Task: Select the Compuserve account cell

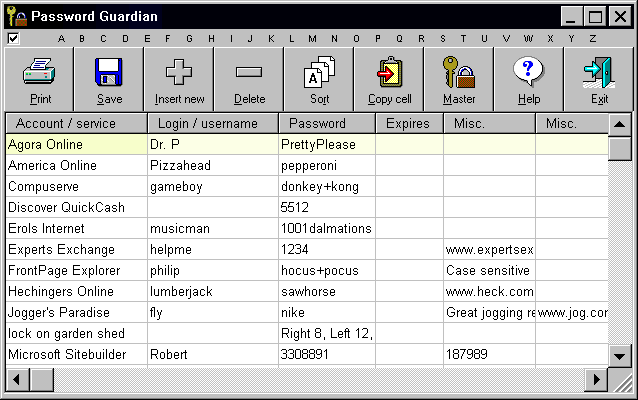Action: pyautogui.click(x=76, y=186)
